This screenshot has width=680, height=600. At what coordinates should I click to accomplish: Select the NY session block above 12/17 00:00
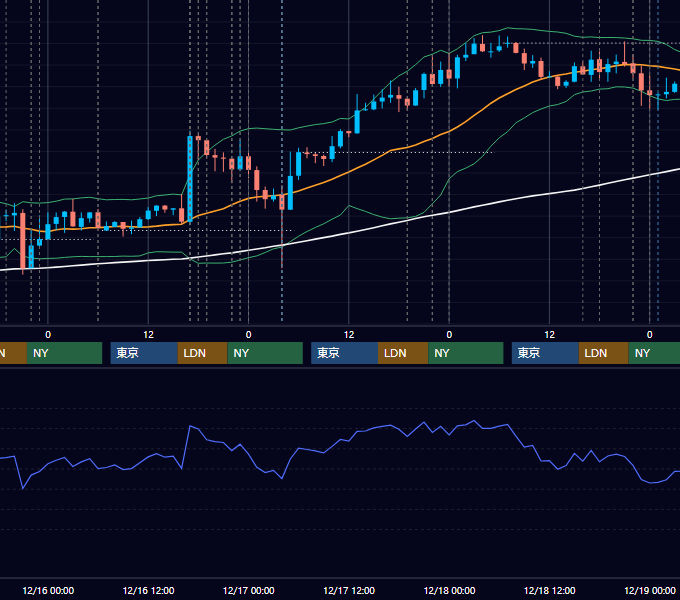(265, 353)
